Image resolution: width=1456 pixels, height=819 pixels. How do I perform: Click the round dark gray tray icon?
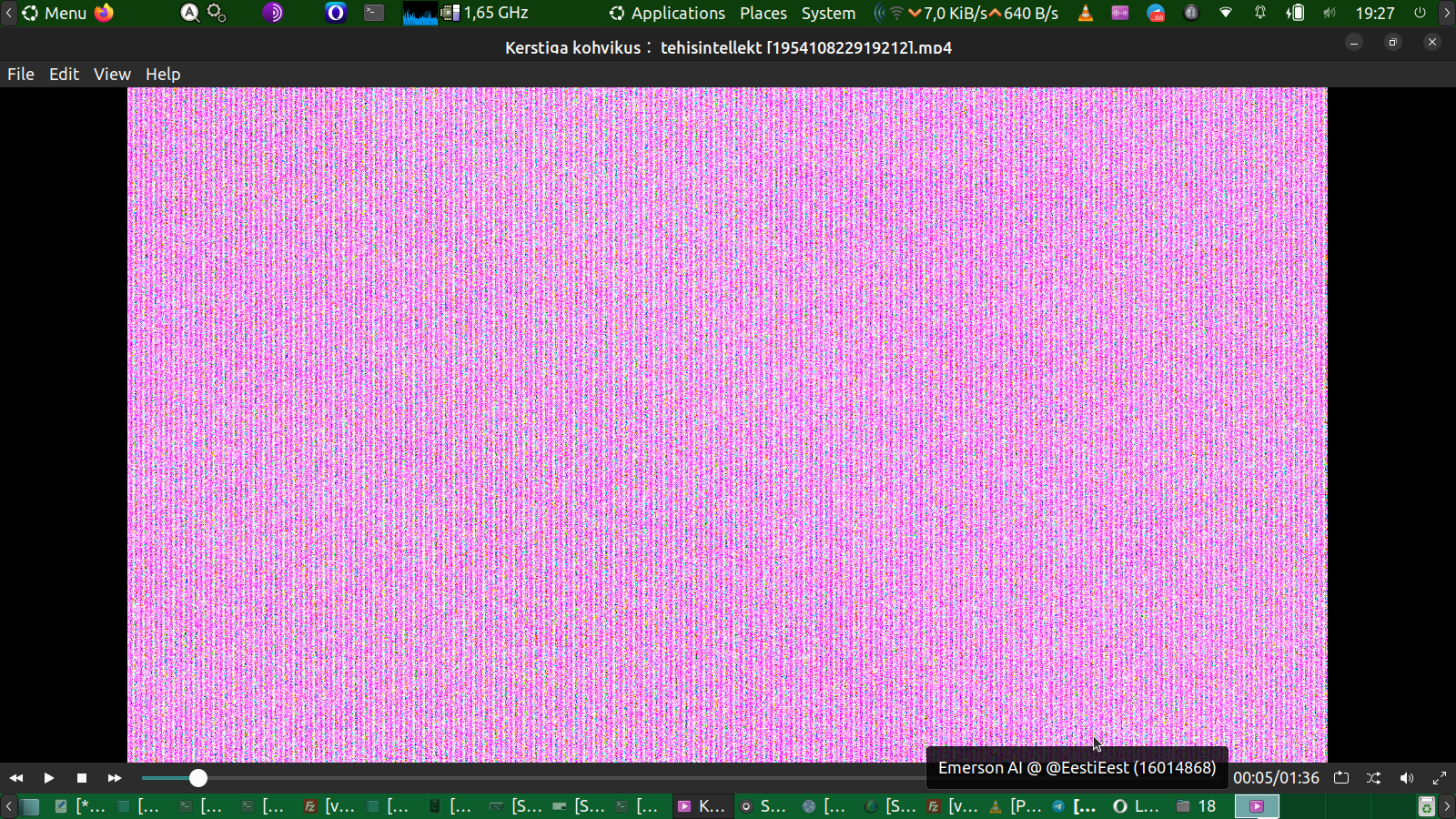pos(1191,13)
